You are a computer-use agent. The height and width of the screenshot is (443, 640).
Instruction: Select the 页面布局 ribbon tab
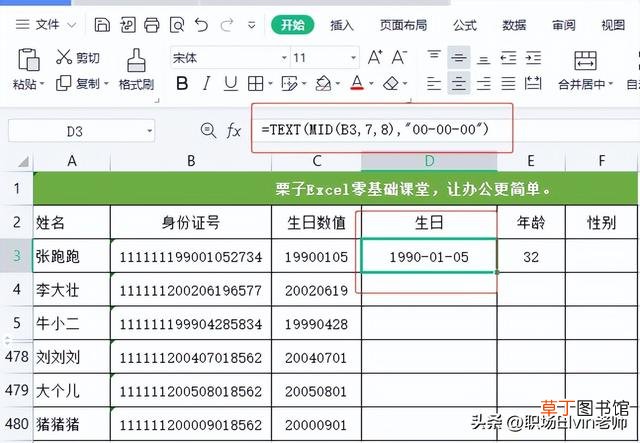click(x=403, y=25)
